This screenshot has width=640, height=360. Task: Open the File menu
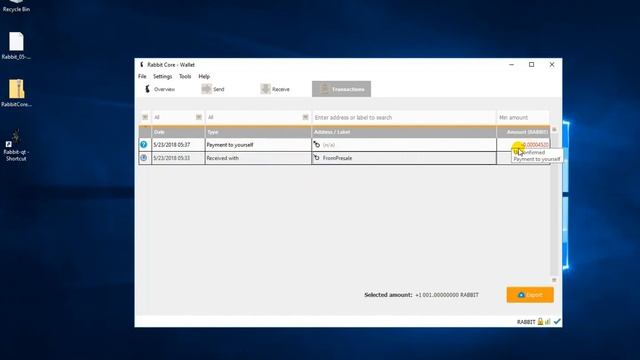coord(142,76)
